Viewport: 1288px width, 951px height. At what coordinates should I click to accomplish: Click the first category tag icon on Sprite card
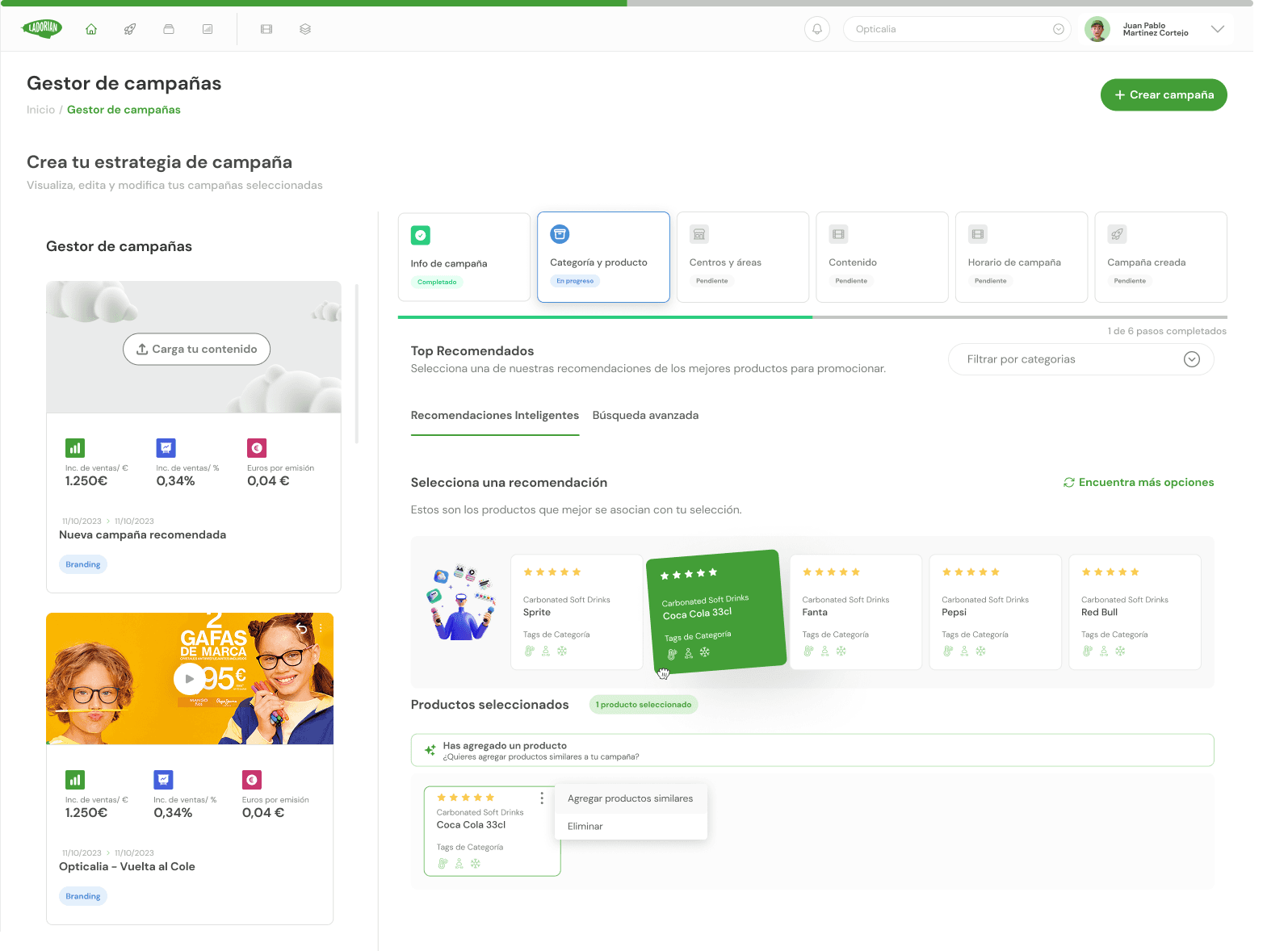529,651
